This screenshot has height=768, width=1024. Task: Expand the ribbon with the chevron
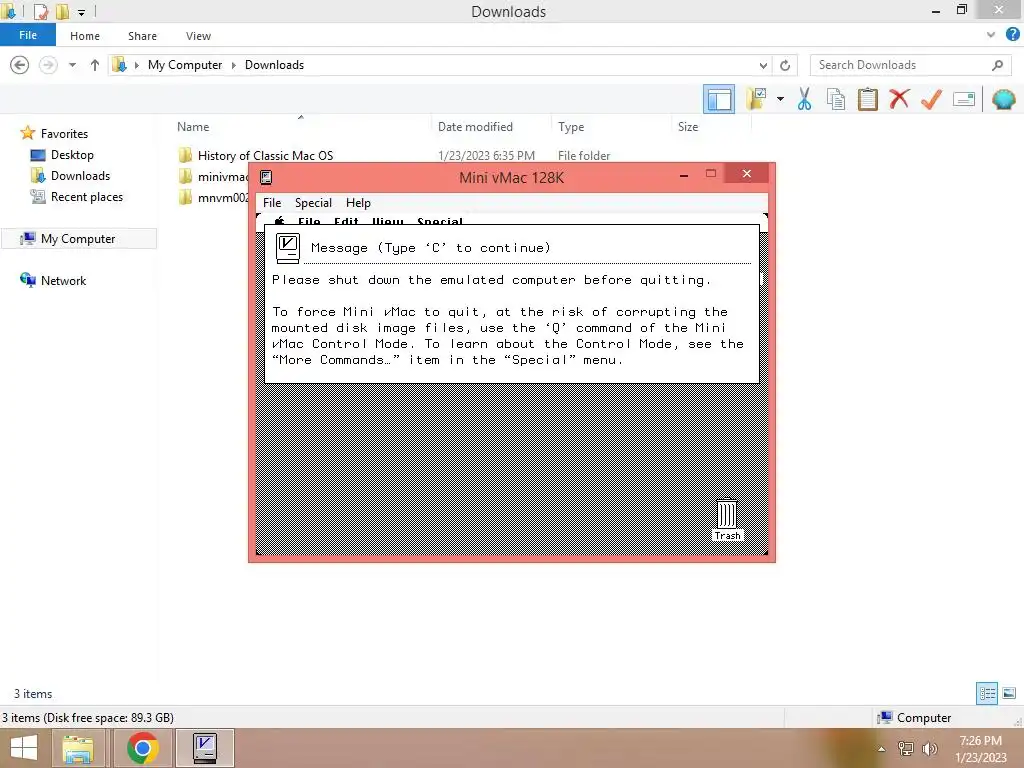click(x=991, y=35)
